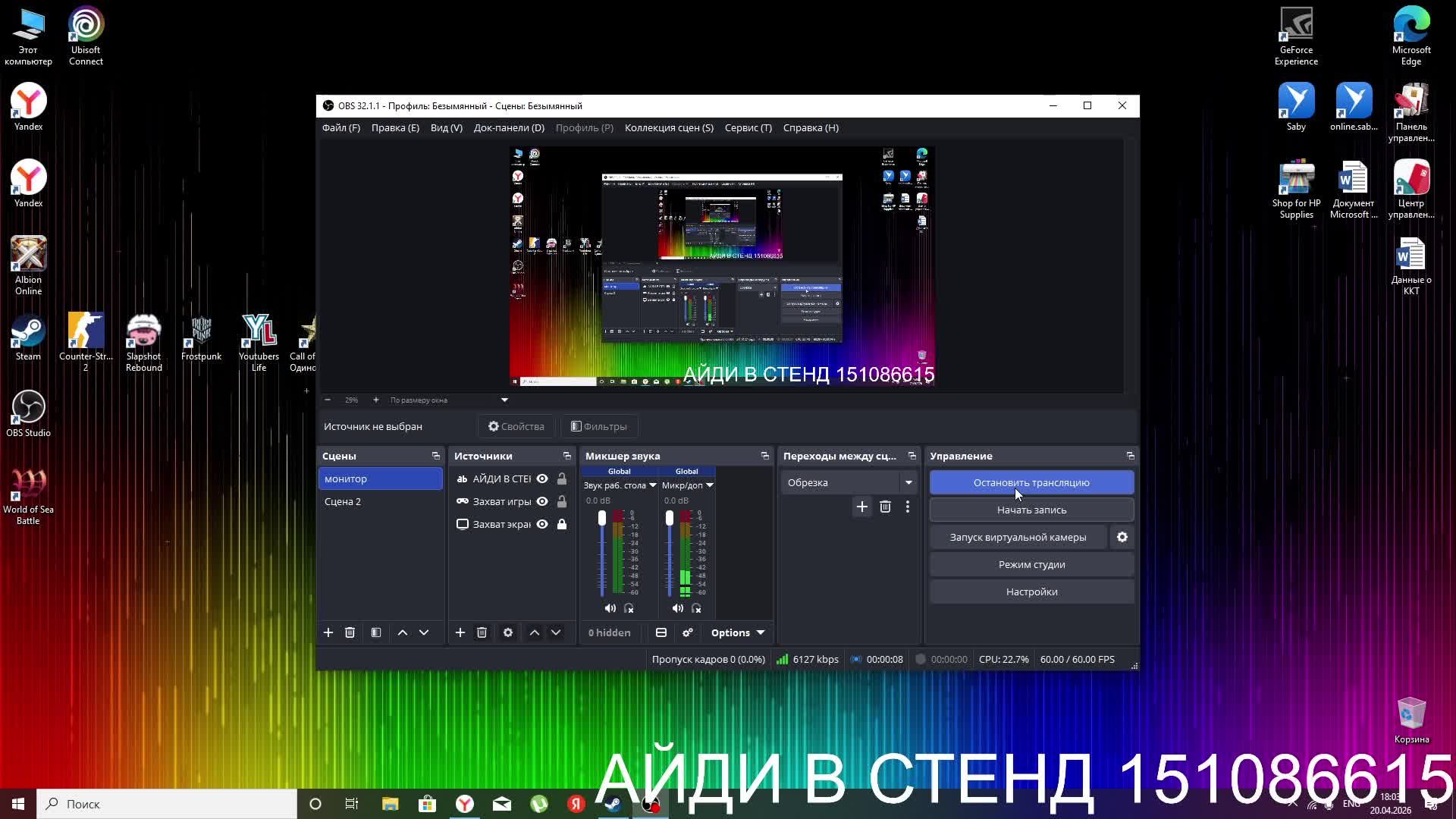Open scene filters icon in Scenes panel
Image resolution: width=1456 pixels, height=819 pixels.
click(375, 632)
